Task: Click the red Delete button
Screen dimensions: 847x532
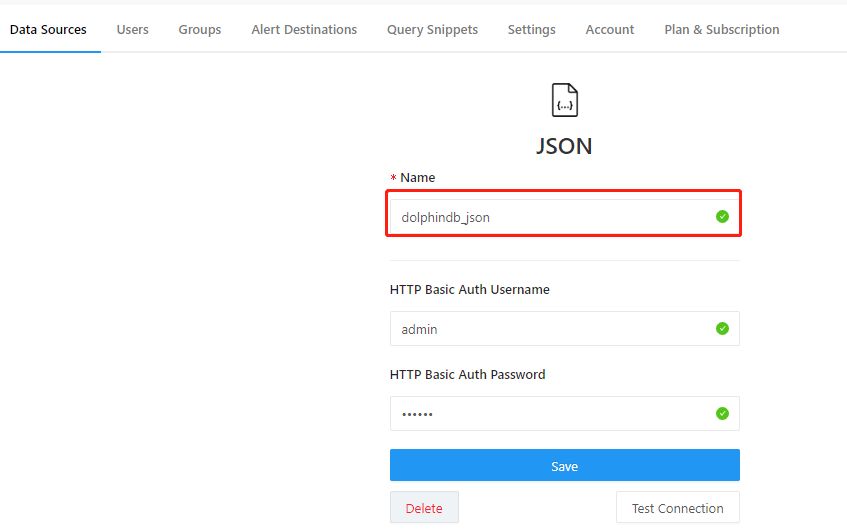Action: [424, 508]
